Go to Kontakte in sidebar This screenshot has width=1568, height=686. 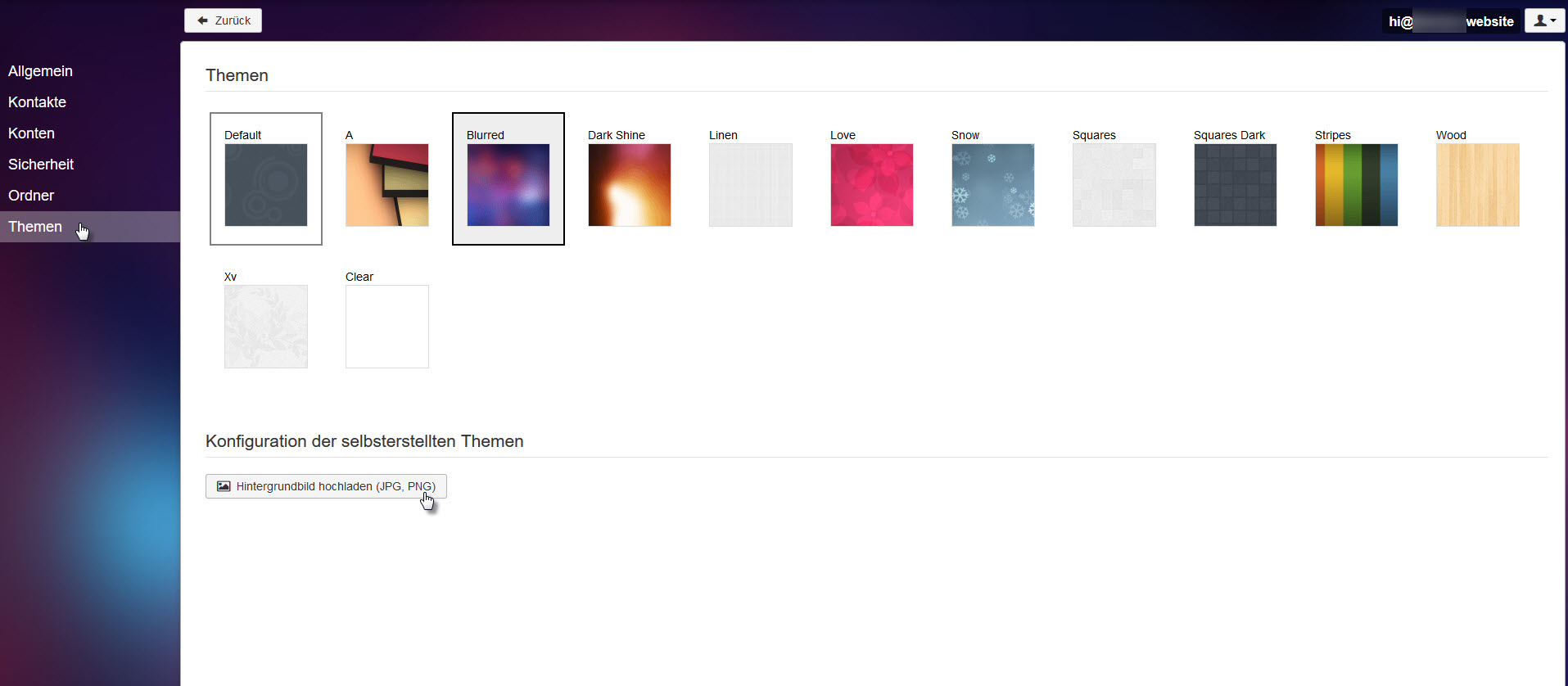click(37, 102)
